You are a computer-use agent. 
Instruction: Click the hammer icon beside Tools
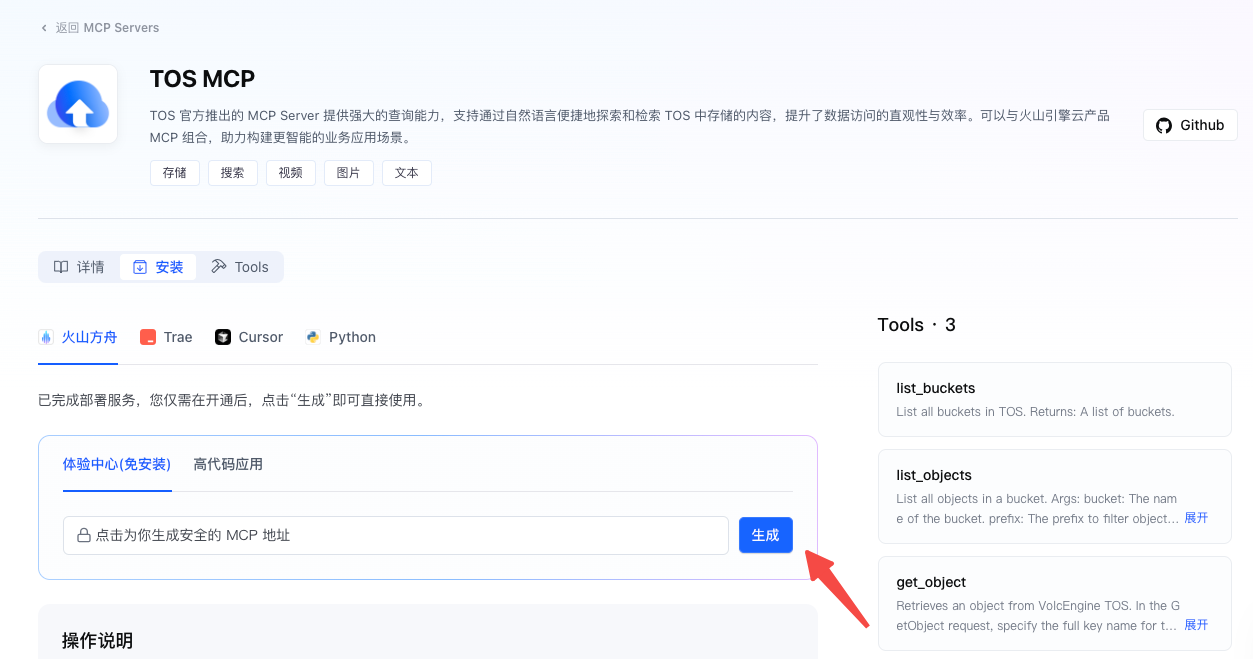click(219, 267)
